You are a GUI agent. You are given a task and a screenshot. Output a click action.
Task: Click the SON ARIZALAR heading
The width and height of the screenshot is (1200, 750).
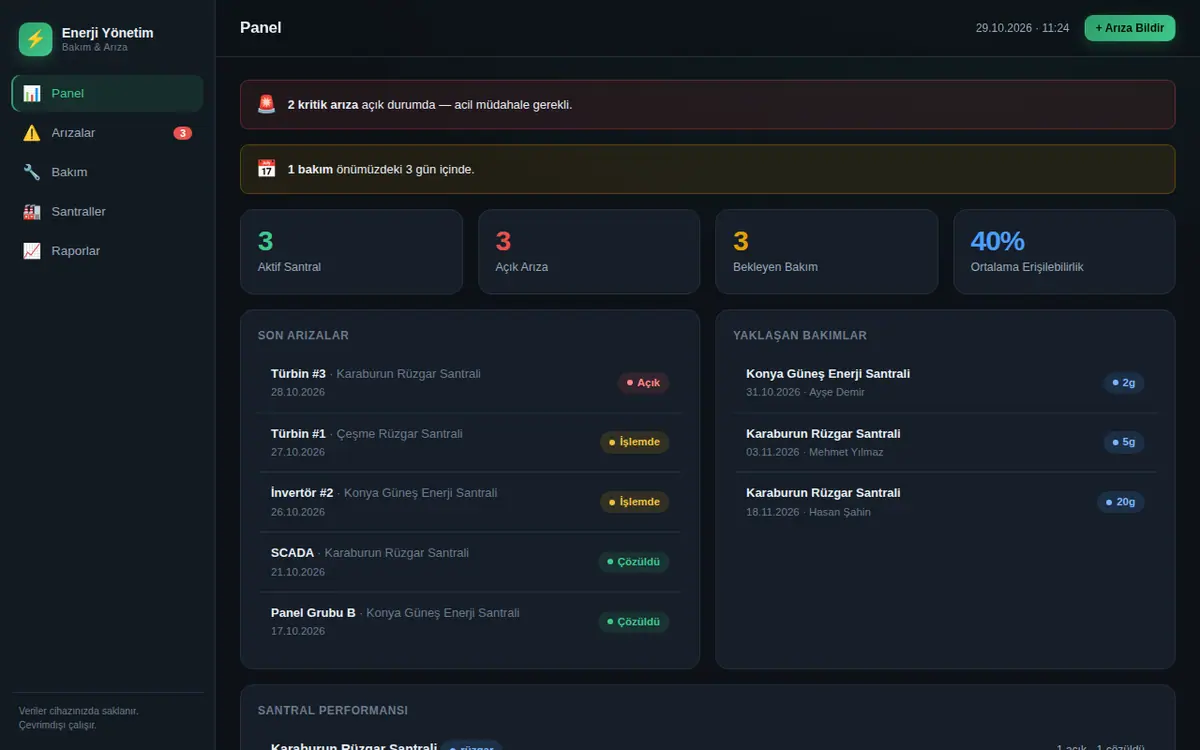pyautogui.click(x=303, y=336)
